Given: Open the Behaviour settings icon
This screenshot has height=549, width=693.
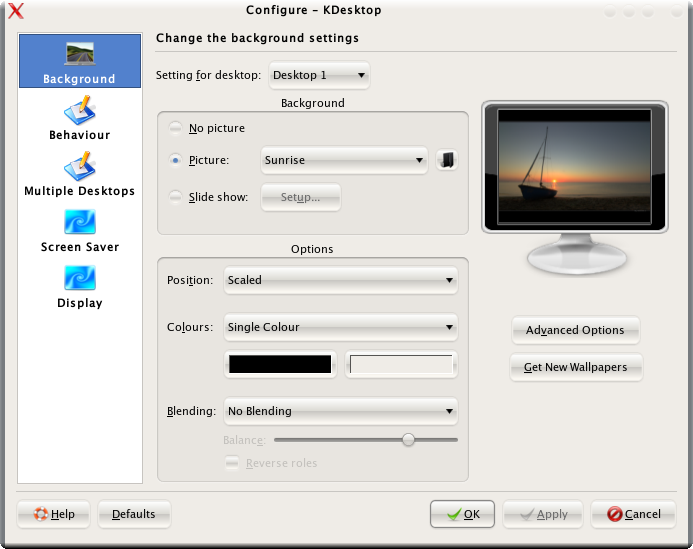Looking at the screenshot, I should [x=80, y=118].
